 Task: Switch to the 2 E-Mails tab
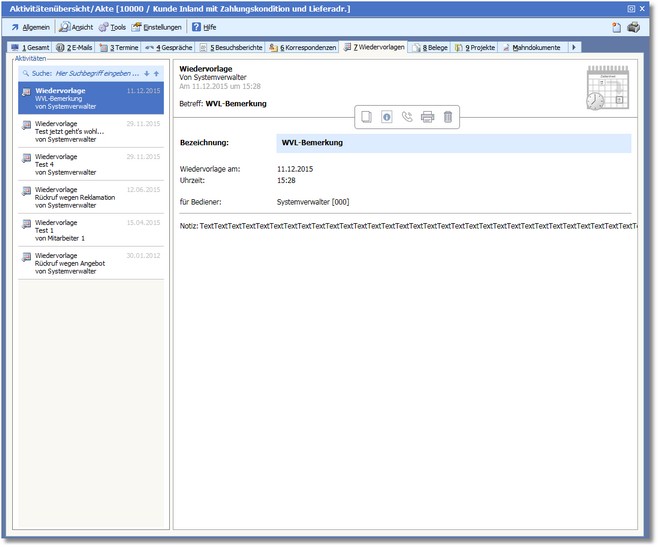click(74, 47)
